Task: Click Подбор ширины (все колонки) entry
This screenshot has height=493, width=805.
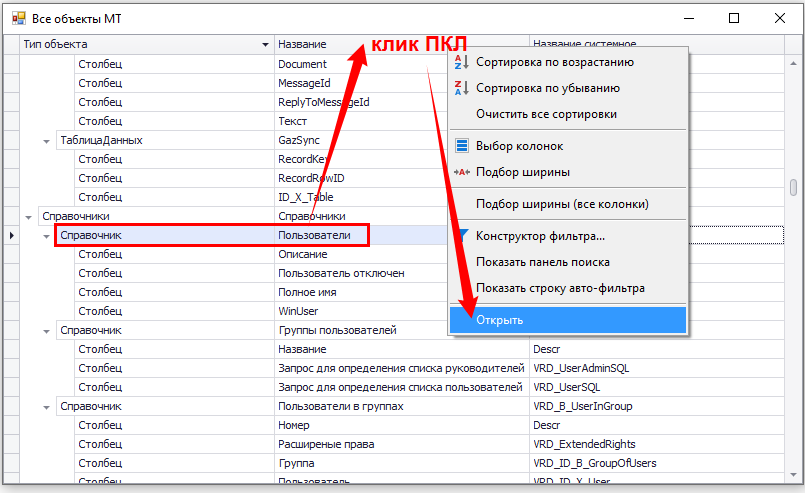Action: coord(562,204)
